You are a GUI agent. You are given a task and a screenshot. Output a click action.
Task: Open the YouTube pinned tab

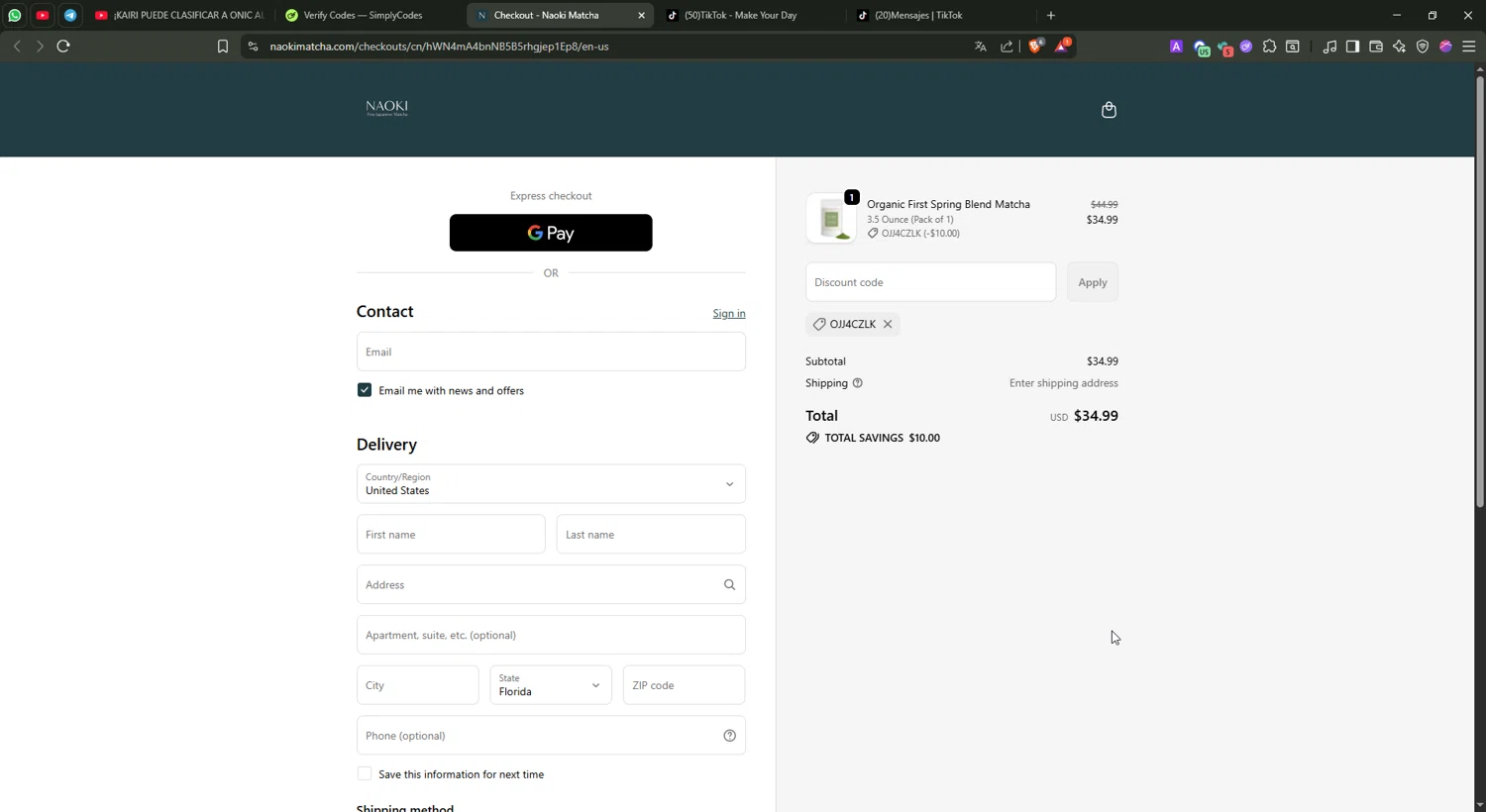coord(43,15)
